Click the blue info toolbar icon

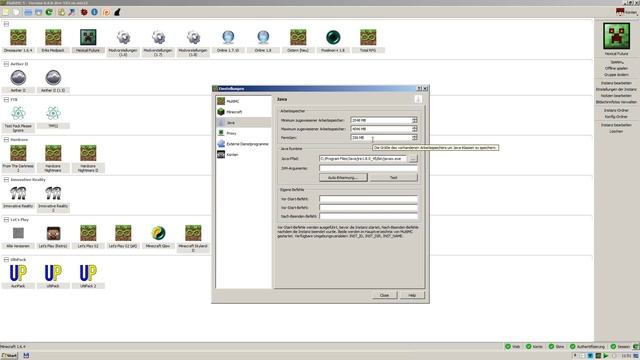pyautogui.click(x=95, y=12)
